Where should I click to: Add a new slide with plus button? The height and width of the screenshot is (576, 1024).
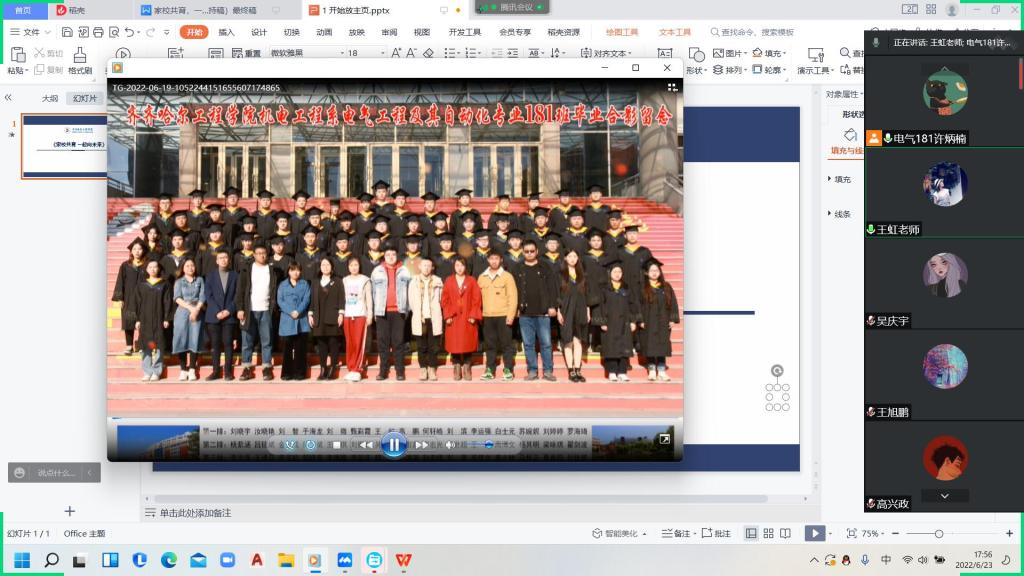[69, 511]
